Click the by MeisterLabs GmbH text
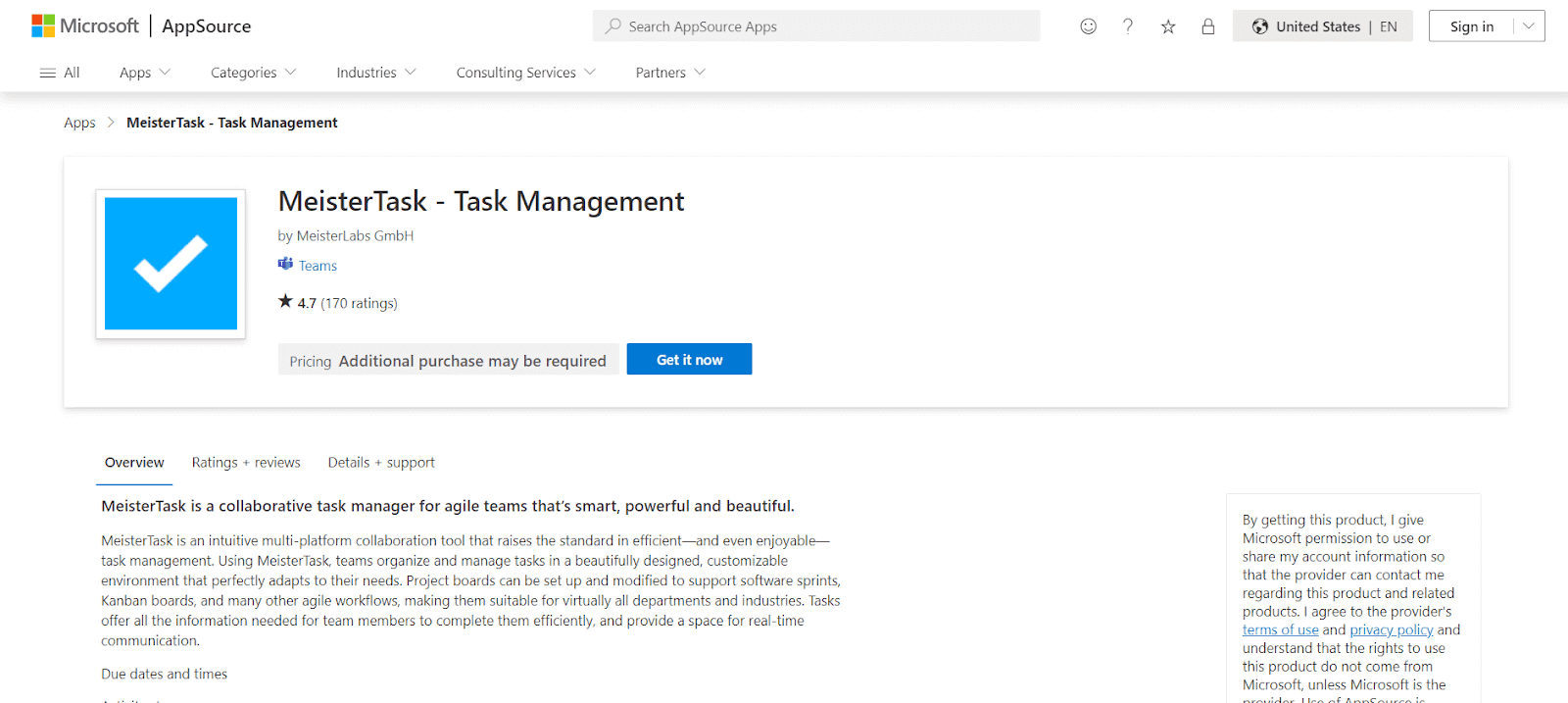Viewport: 1568px width, 703px height. (x=346, y=235)
